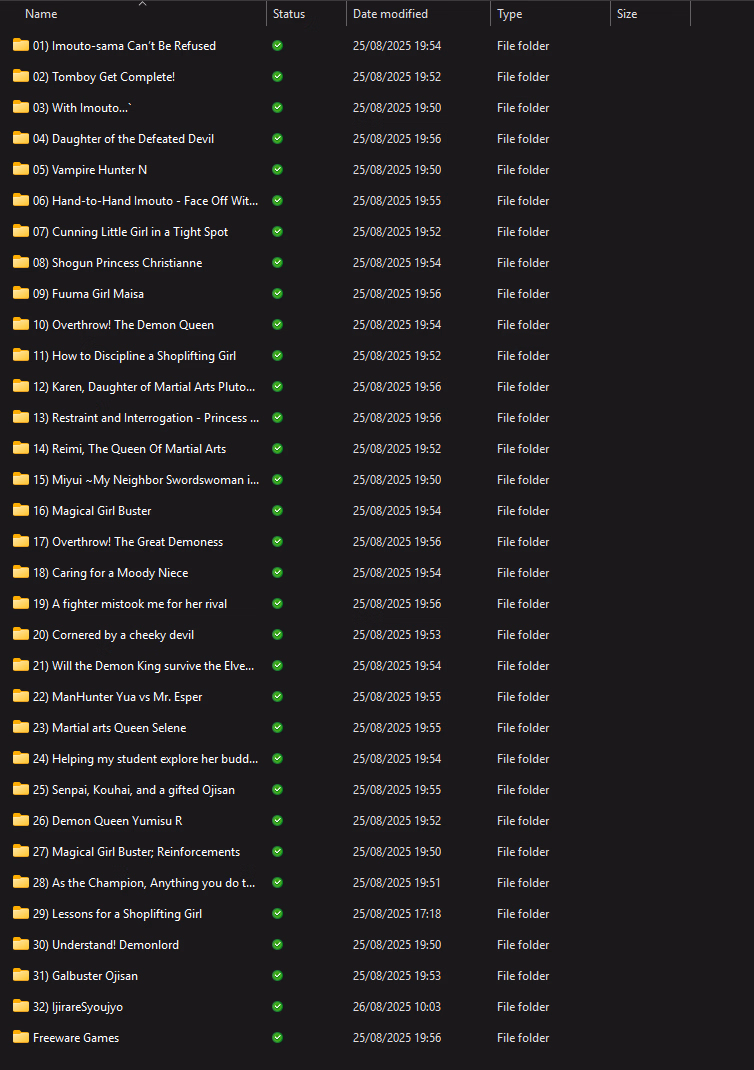This screenshot has width=754, height=1070.
Task: Click status checkmark for Freeware Games folder
Action: click(277, 1038)
